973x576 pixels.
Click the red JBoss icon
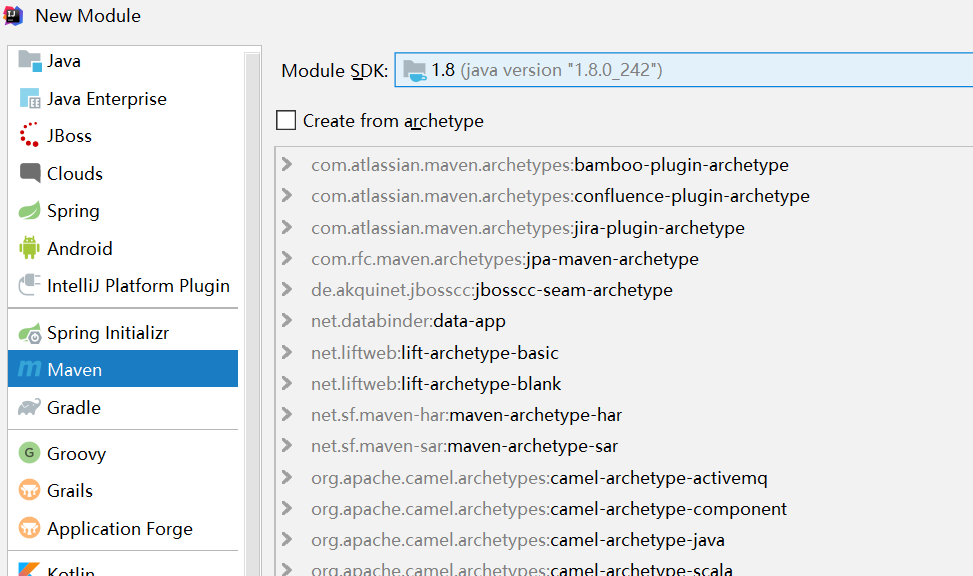30,136
